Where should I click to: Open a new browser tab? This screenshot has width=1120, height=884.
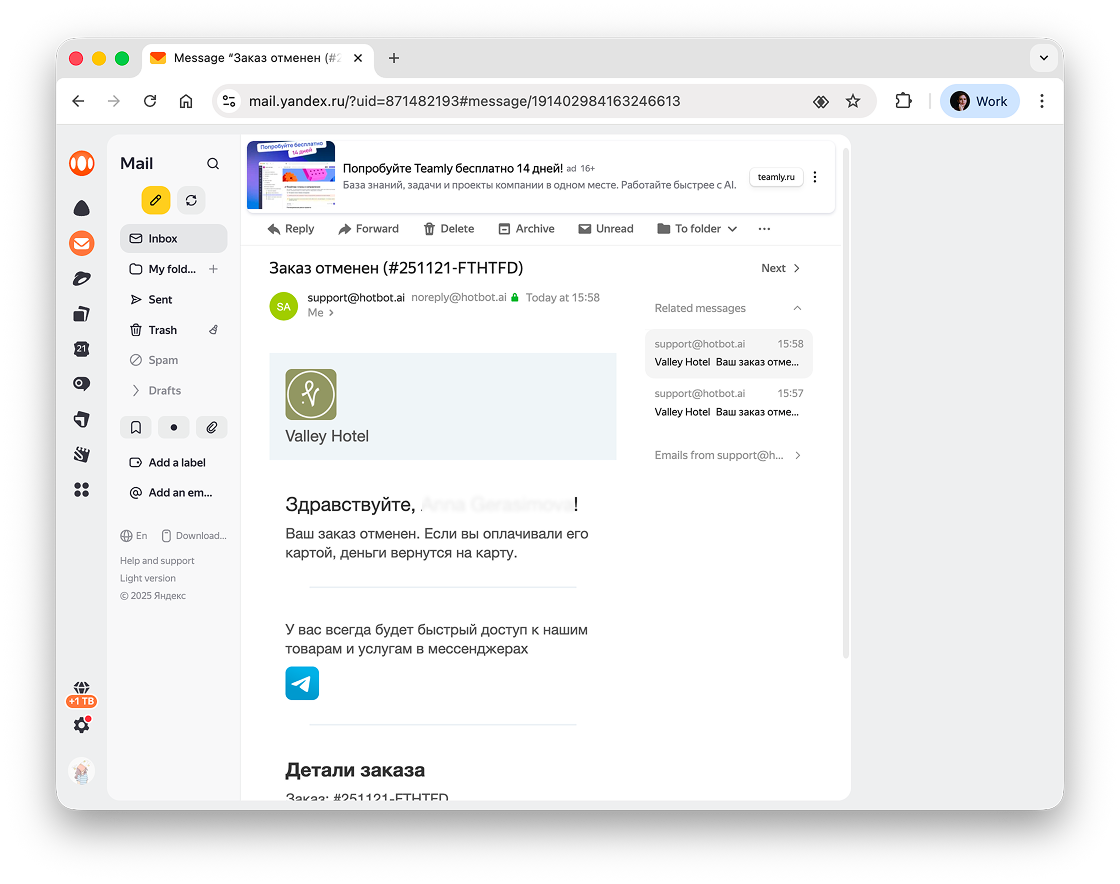(x=394, y=58)
